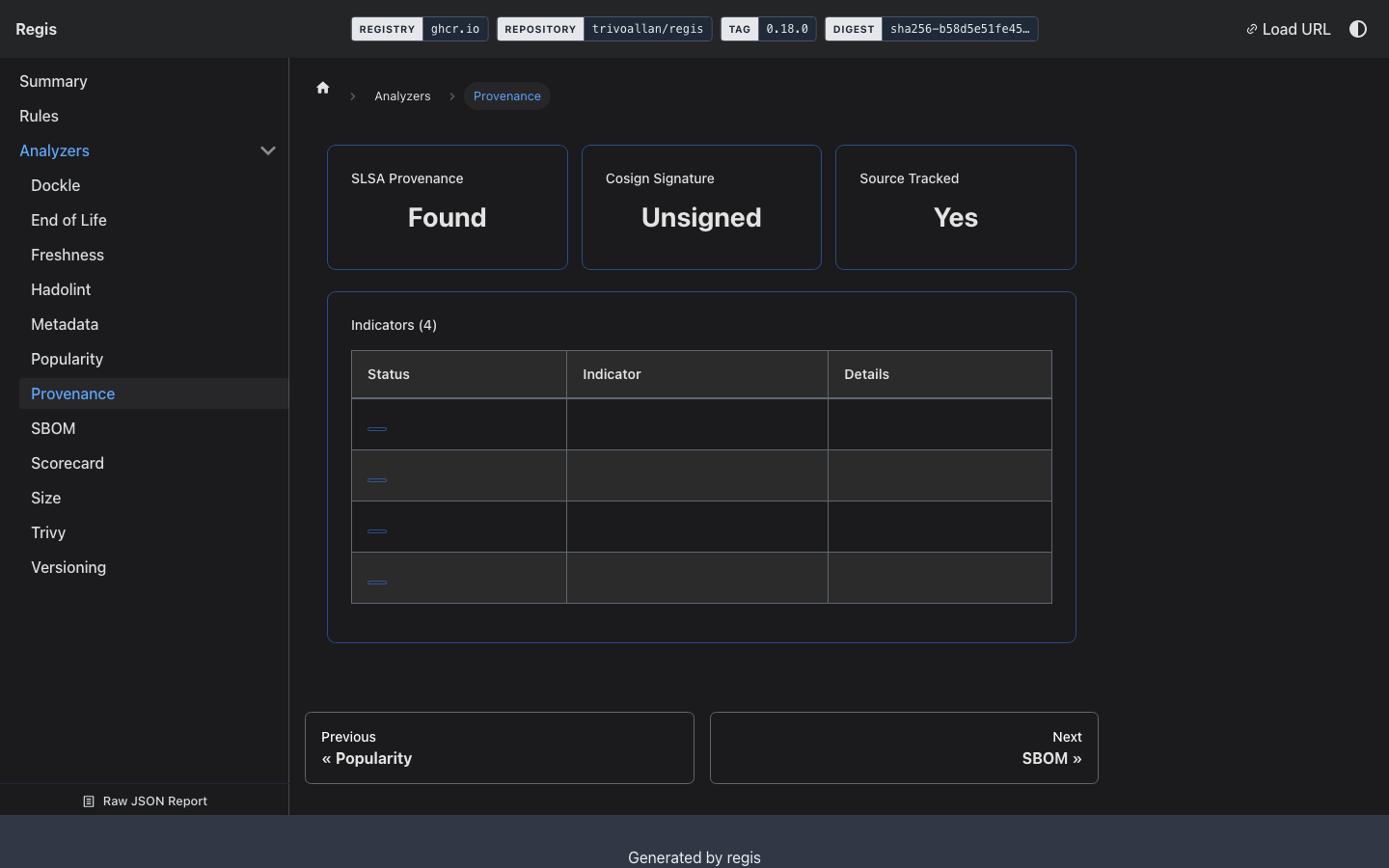Viewport: 1389px width, 868px height.
Task: Navigate to Scorecard analyzer
Action: click(68, 463)
